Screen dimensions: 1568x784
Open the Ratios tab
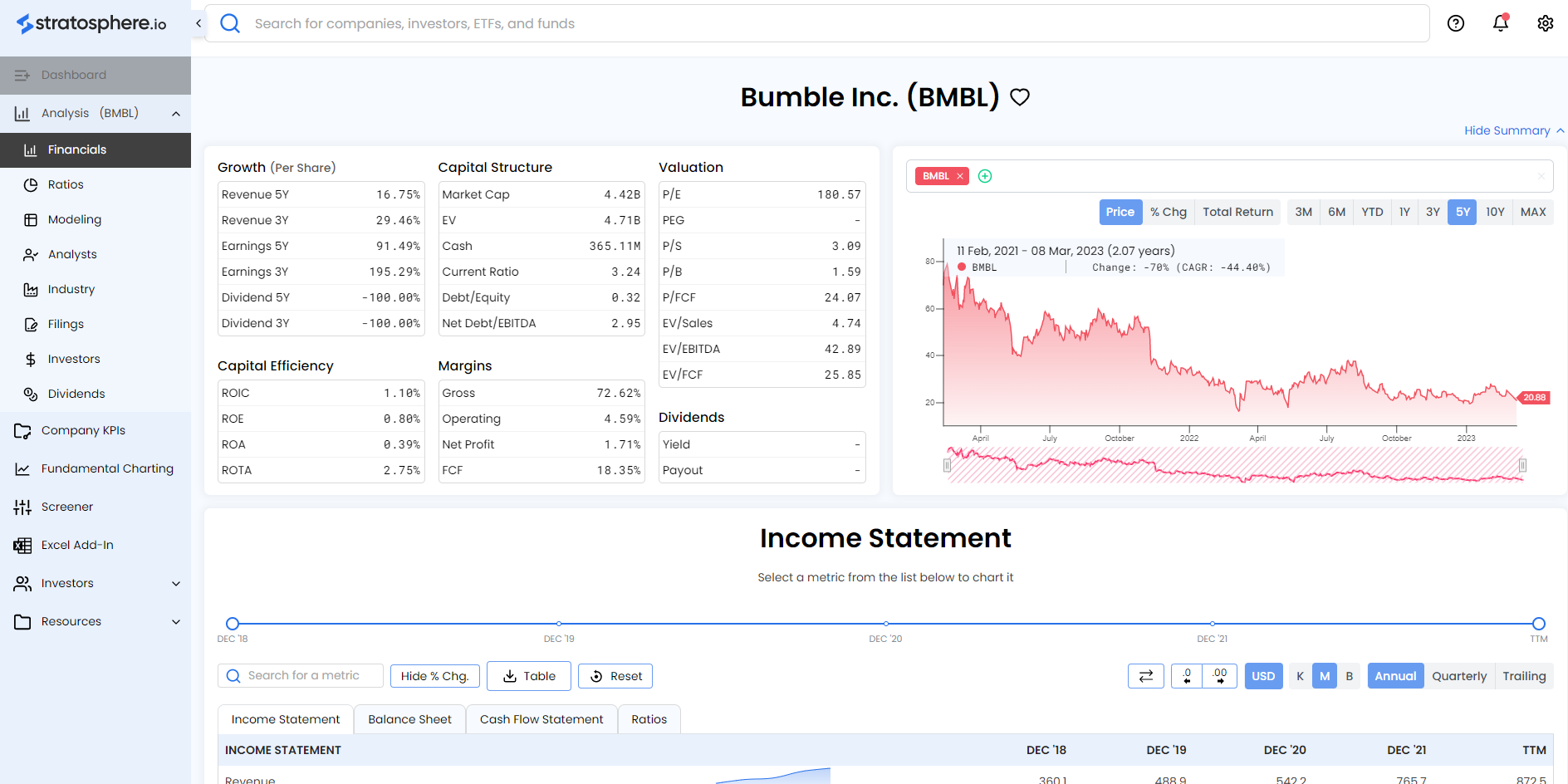649,719
